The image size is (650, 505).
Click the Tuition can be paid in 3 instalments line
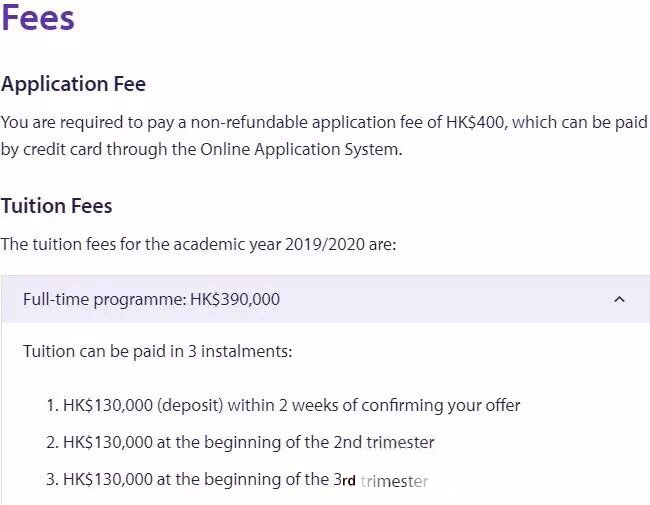click(158, 352)
